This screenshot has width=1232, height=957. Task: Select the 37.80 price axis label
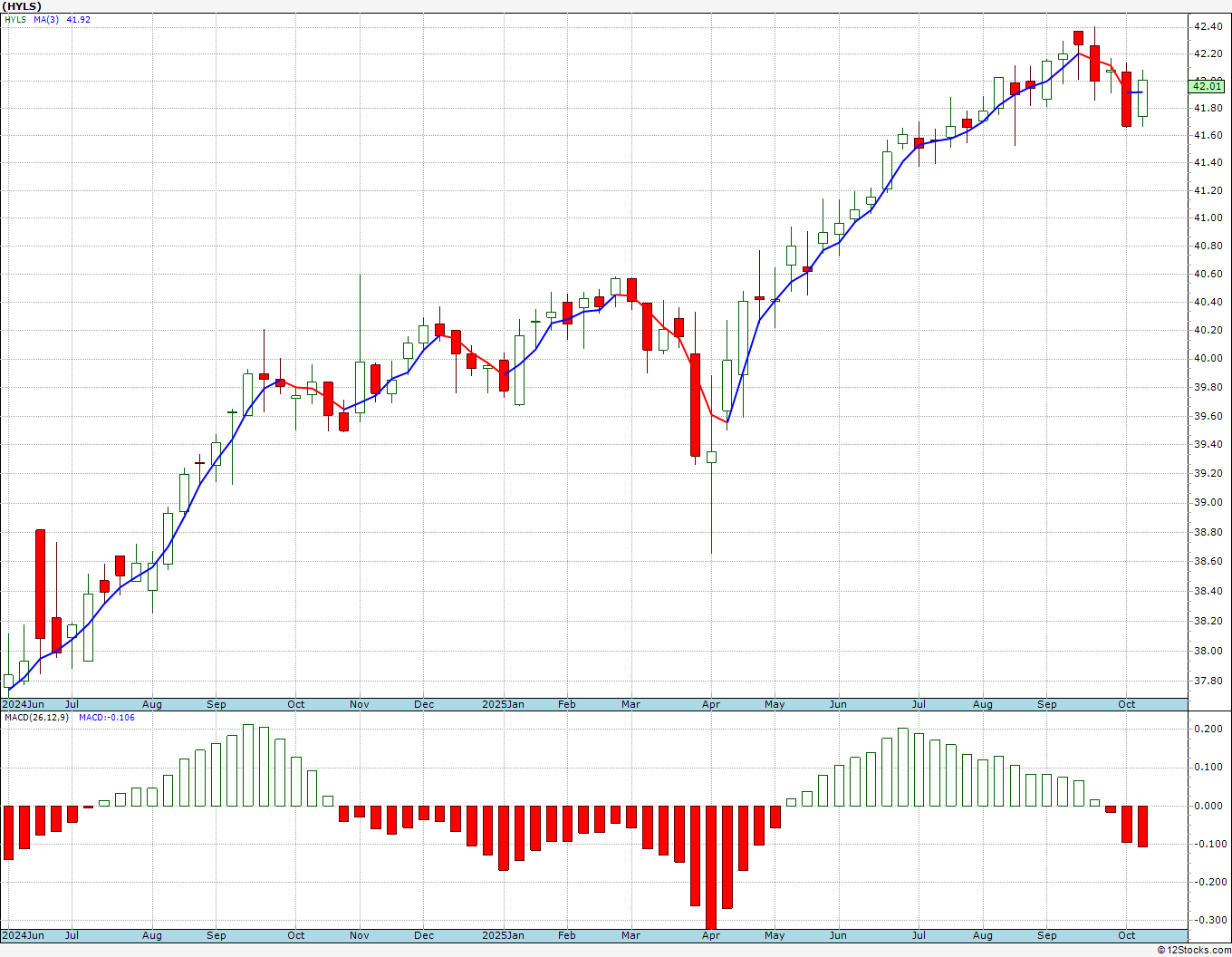[x=1208, y=681]
